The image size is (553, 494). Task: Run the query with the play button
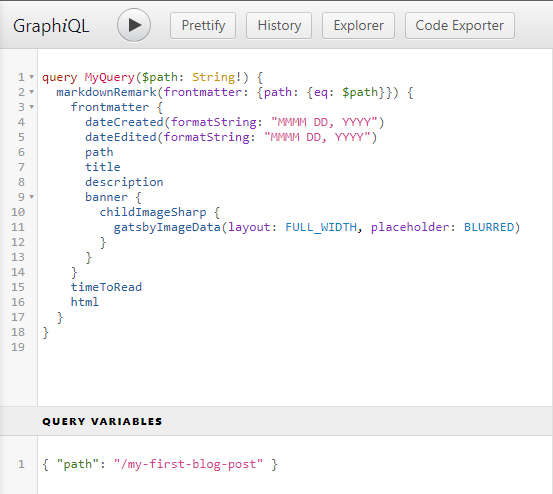[134, 25]
